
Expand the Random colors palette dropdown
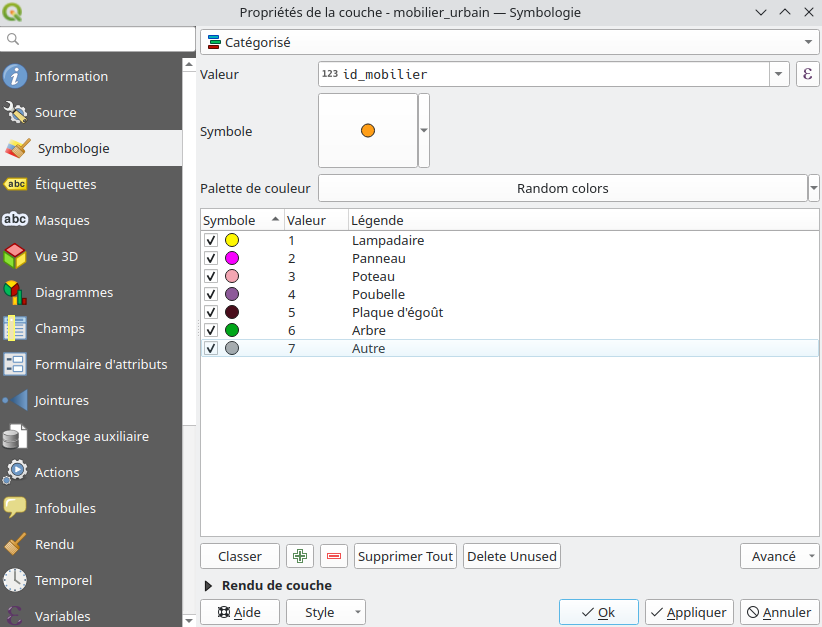click(813, 188)
